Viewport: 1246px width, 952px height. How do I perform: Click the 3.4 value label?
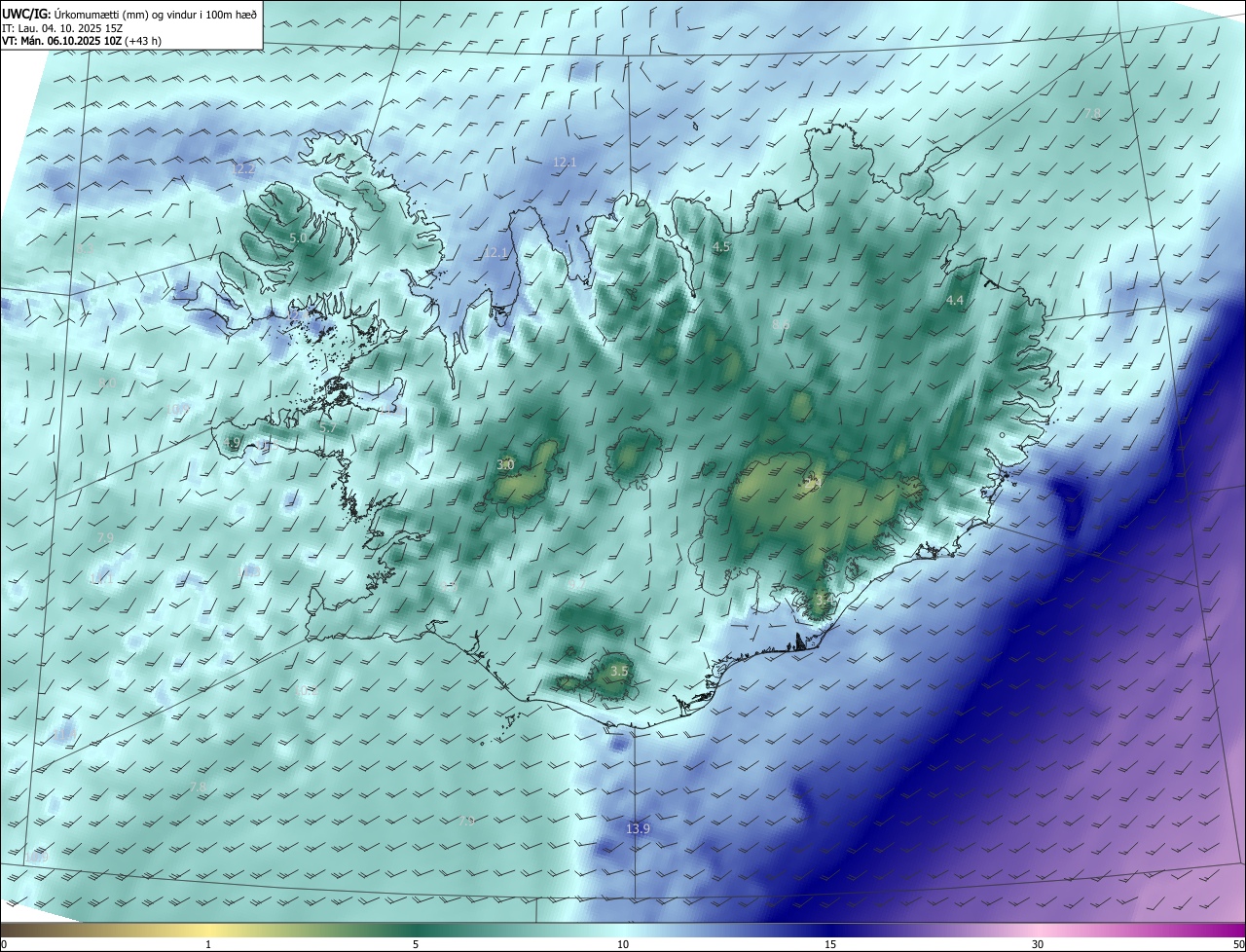(825, 601)
